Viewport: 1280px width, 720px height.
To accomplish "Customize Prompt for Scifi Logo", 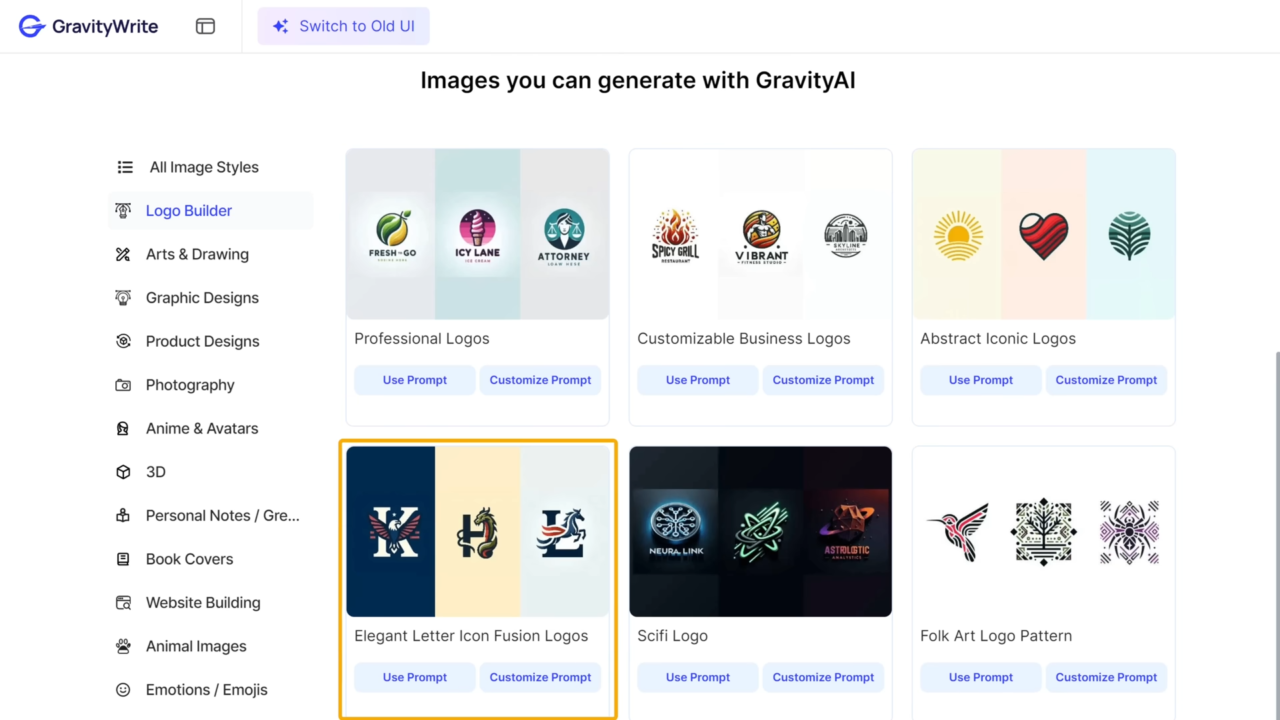I will [823, 677].
